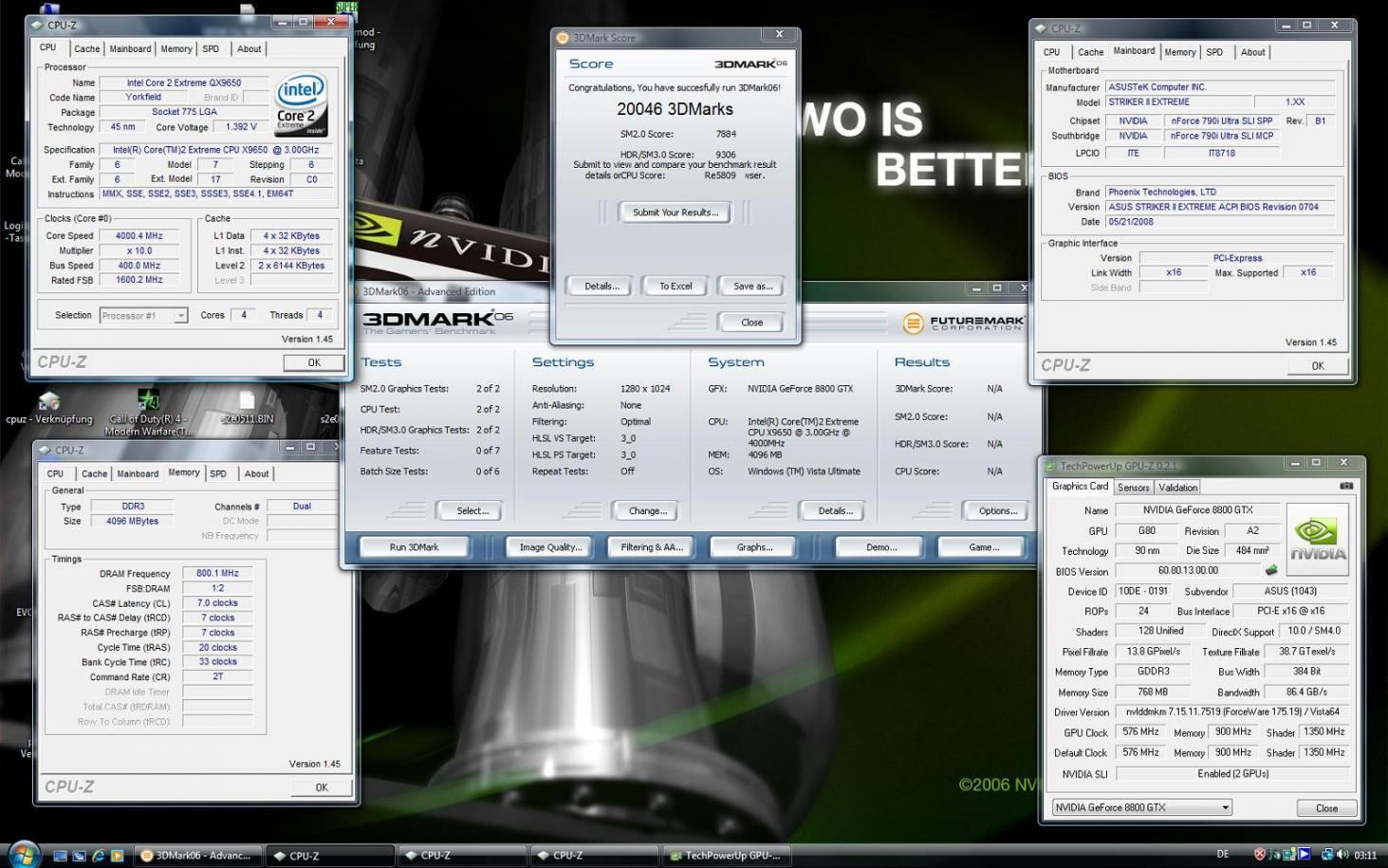Click OK in the CPU-Z CPU window

coord(314,362)
